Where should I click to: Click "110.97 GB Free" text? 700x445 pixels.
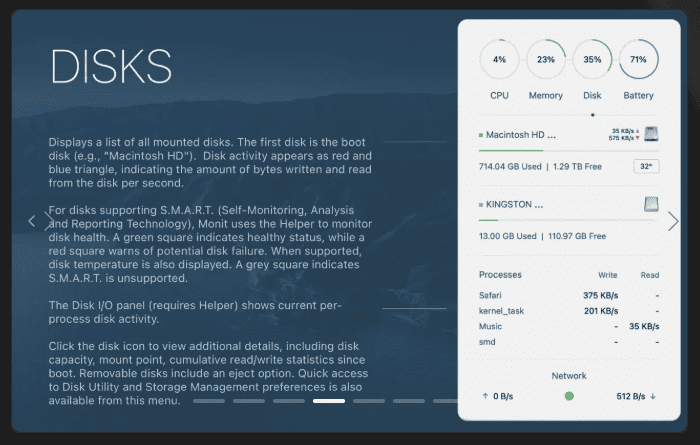pyautogui.click(x=577, y=236)
